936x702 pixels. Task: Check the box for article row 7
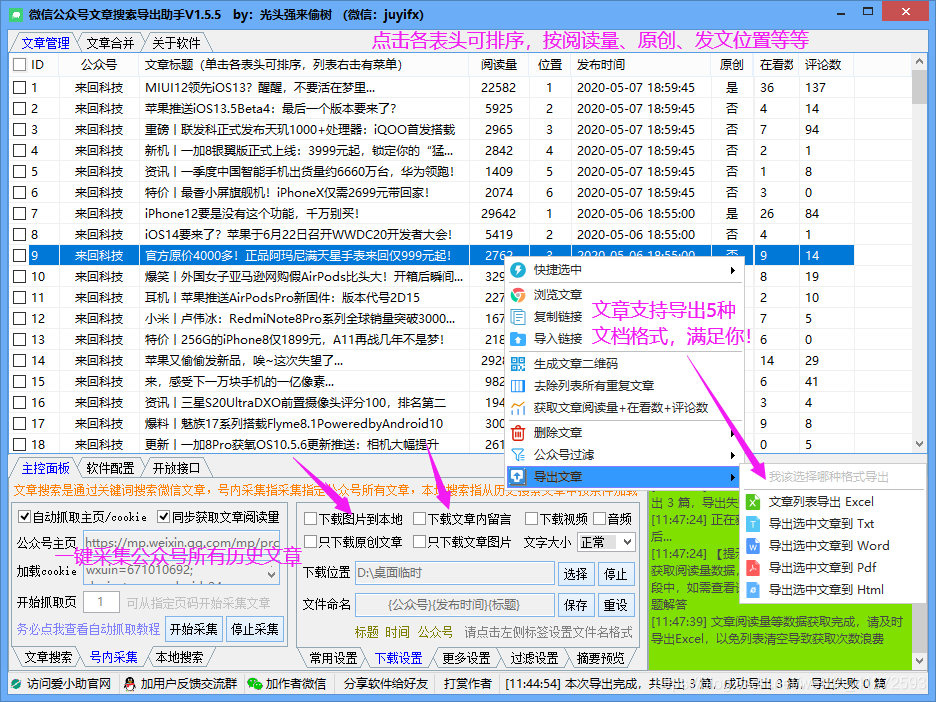click(20, 214)
